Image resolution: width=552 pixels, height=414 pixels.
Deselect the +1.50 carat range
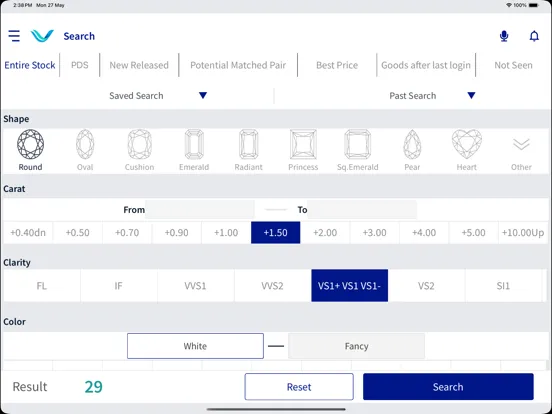coord(276,233)
